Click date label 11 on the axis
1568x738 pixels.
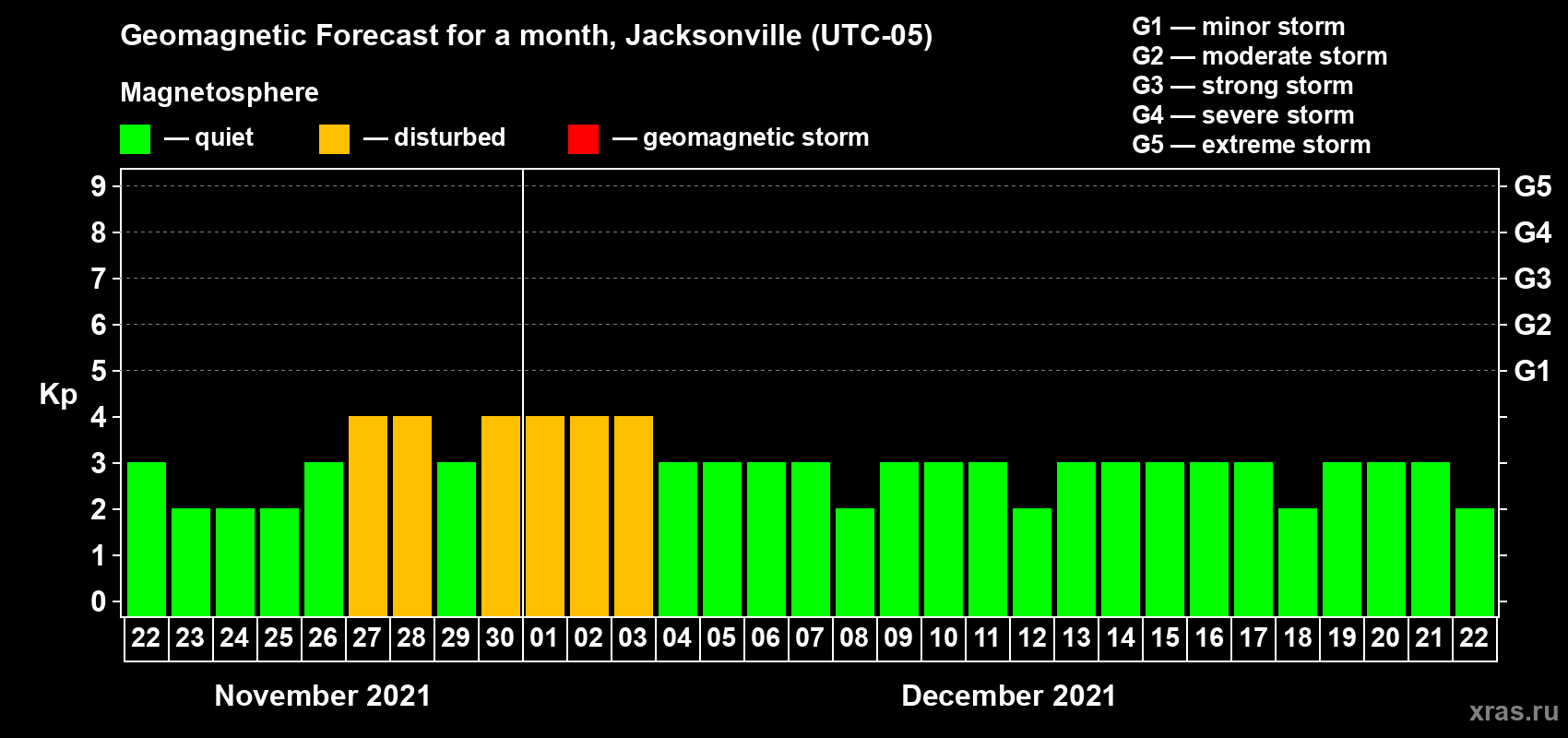click(987, 637)
